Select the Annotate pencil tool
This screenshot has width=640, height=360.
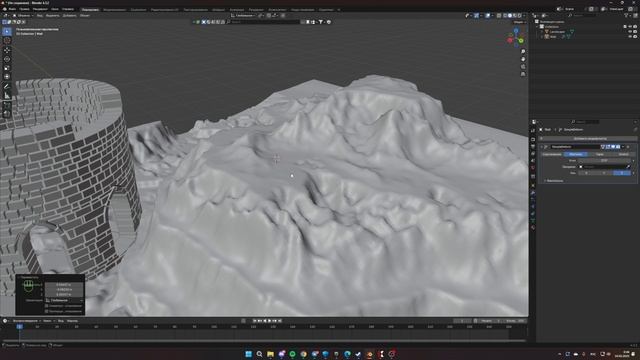point(7,87)
